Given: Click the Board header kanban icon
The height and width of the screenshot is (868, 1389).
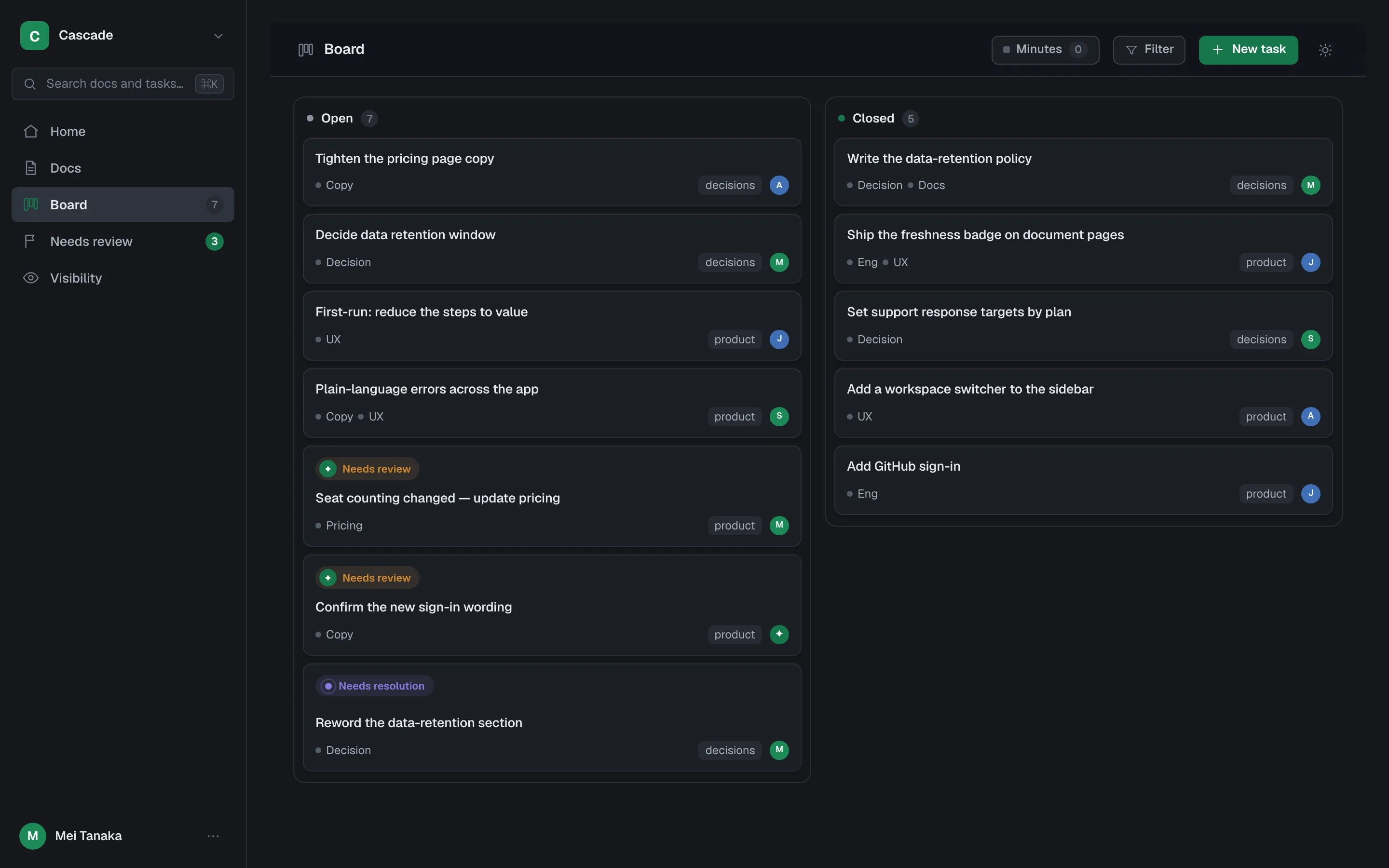Looking at the screenshot, I should pos(306,50).
